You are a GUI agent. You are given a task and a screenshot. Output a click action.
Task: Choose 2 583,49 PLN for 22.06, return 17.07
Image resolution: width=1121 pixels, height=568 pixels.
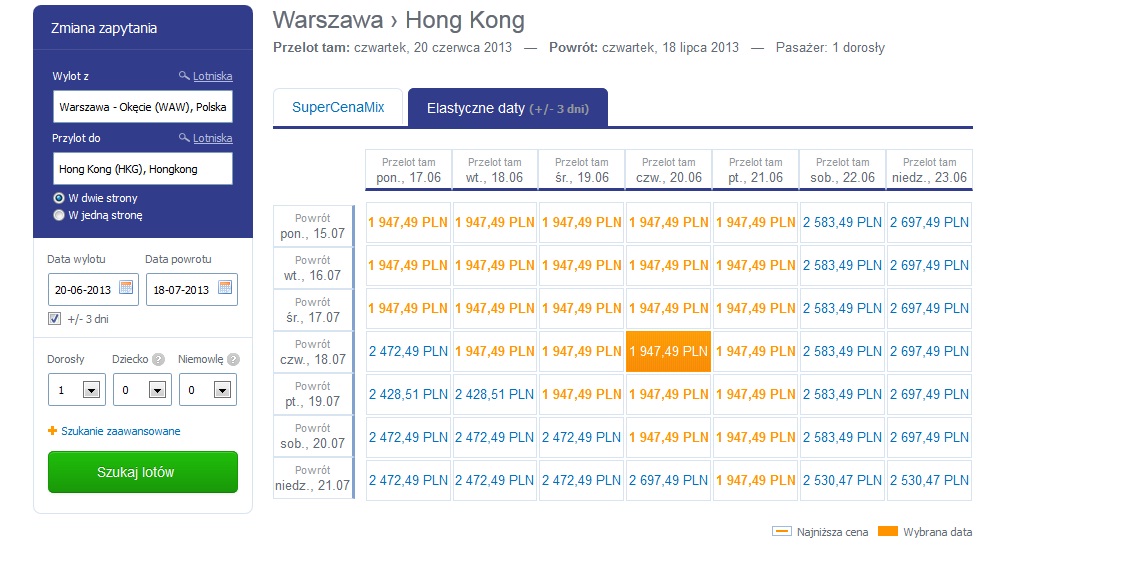pyautogui.click(x=842, y=308)
